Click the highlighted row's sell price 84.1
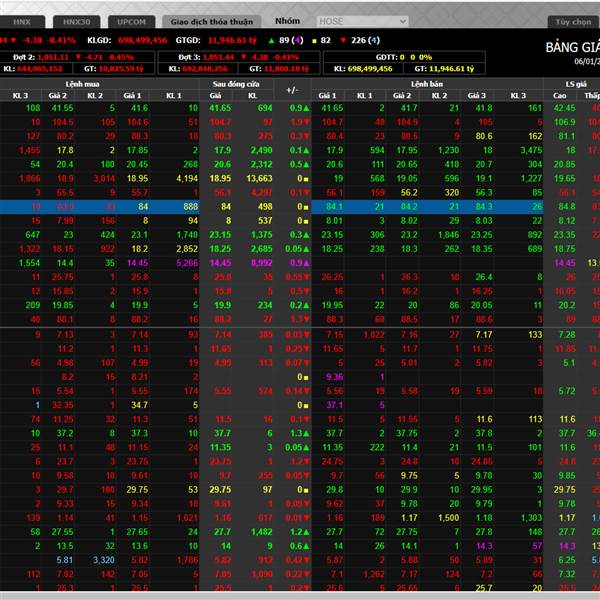The height and width of the screenshot is (600, 600). tap(334, 207)
